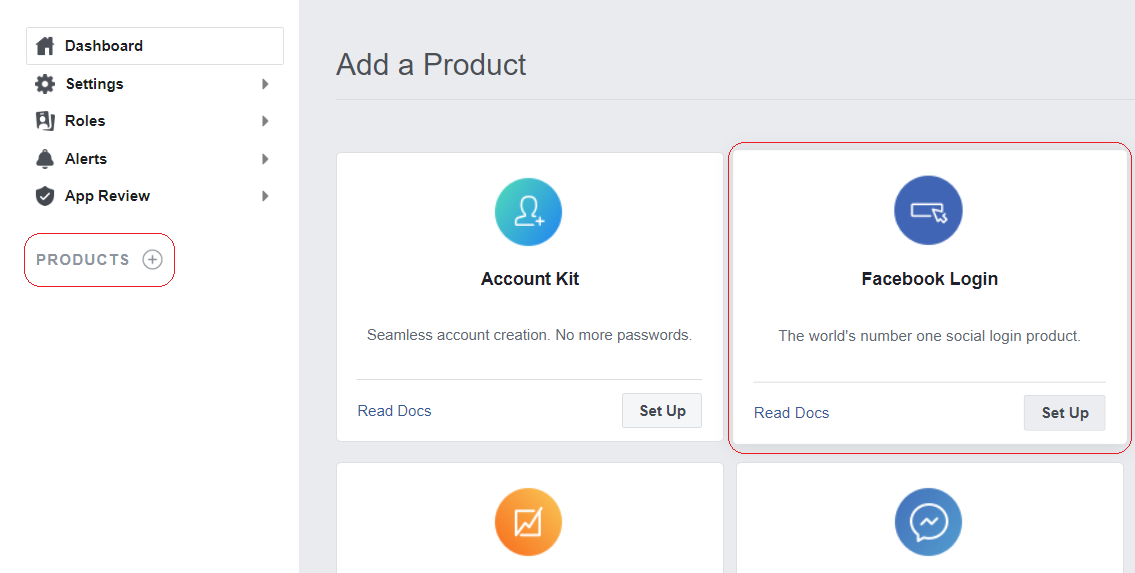Open Read Docs for Account Kit

(x=394, y=410)
